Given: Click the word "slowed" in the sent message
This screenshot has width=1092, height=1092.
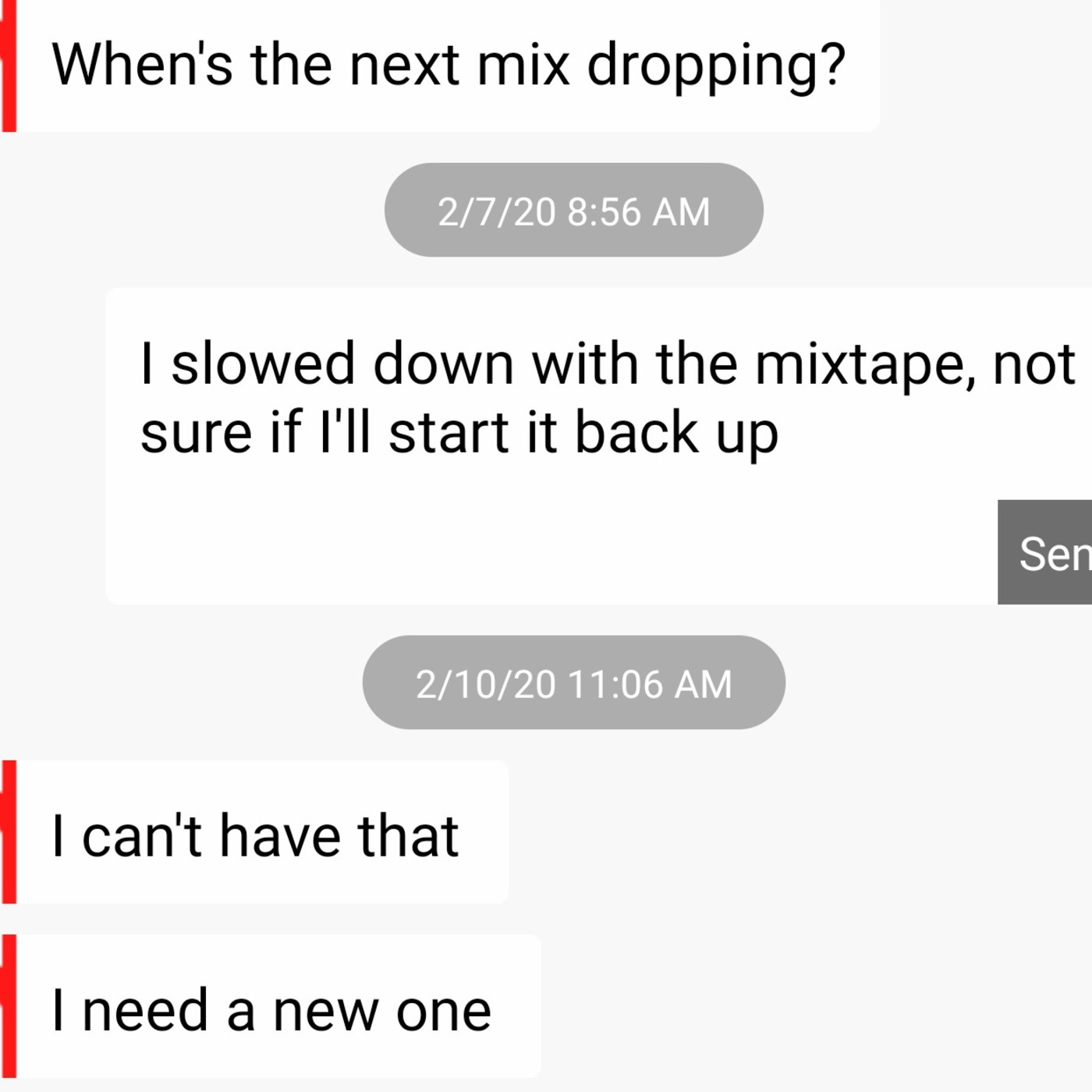Looking at the screenshot, I should pos(263,363).
